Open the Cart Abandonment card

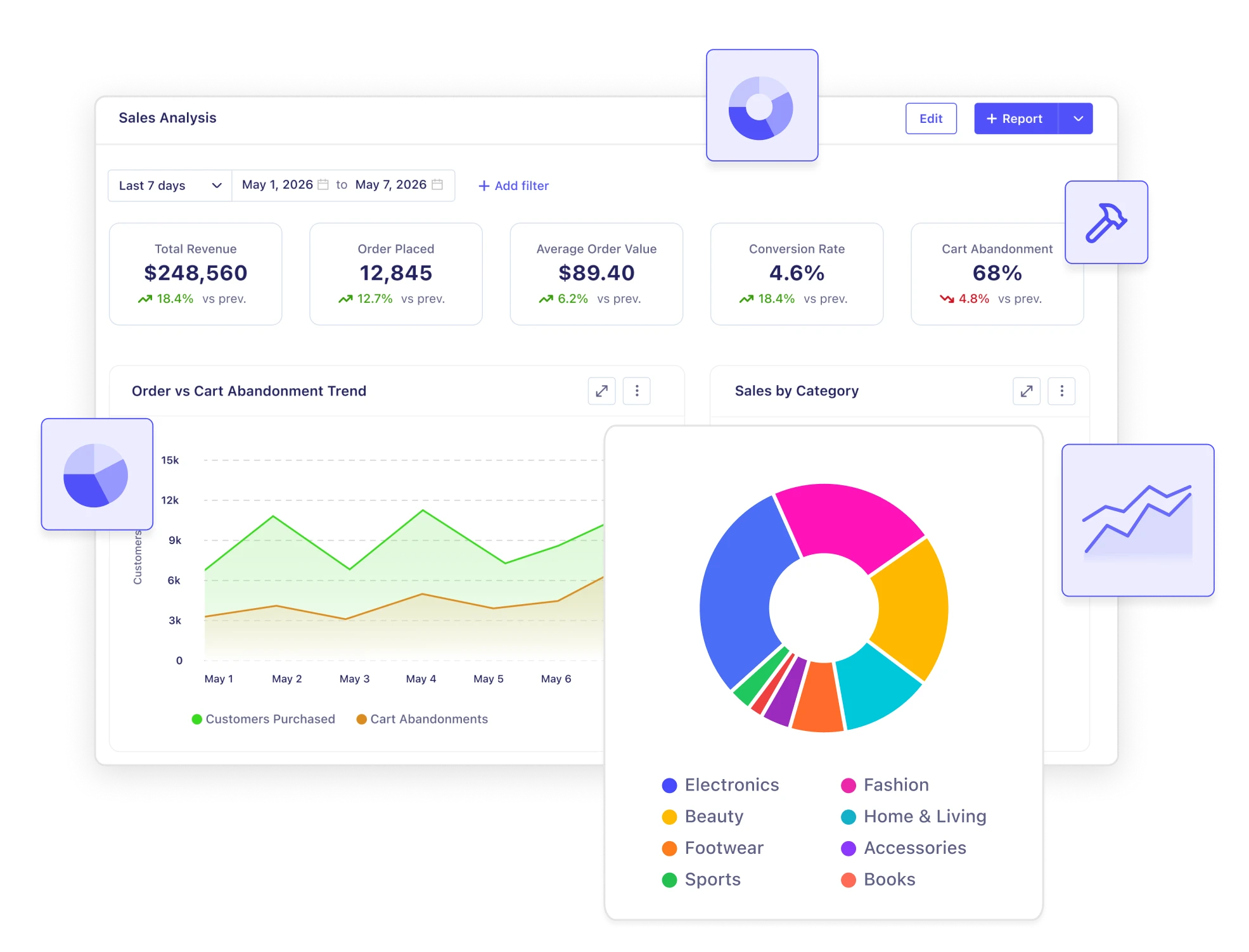997,274
